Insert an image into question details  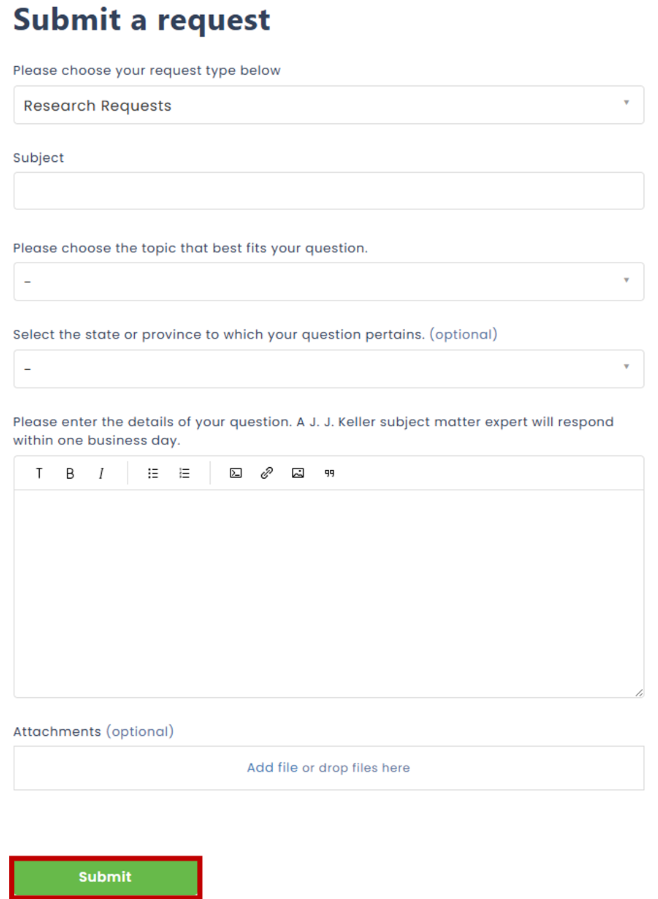tap(298, 473)
